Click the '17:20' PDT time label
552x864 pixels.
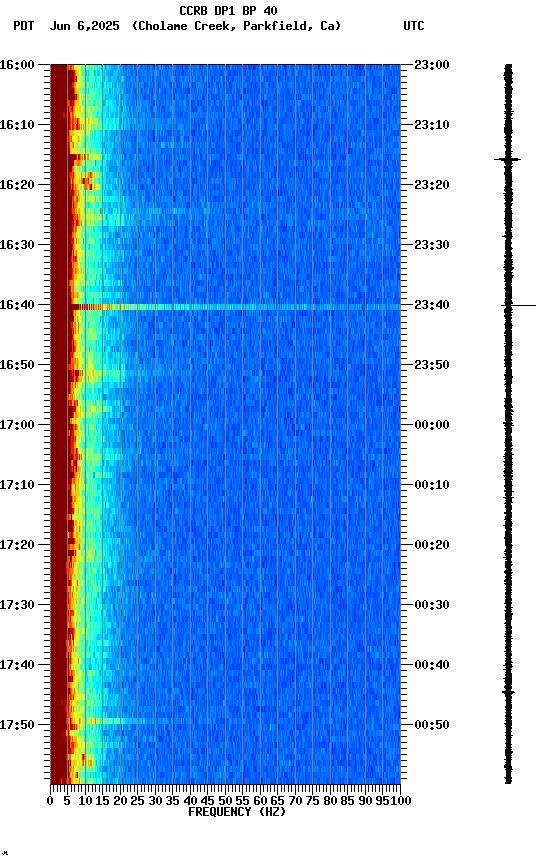click(x=17, y=546)
